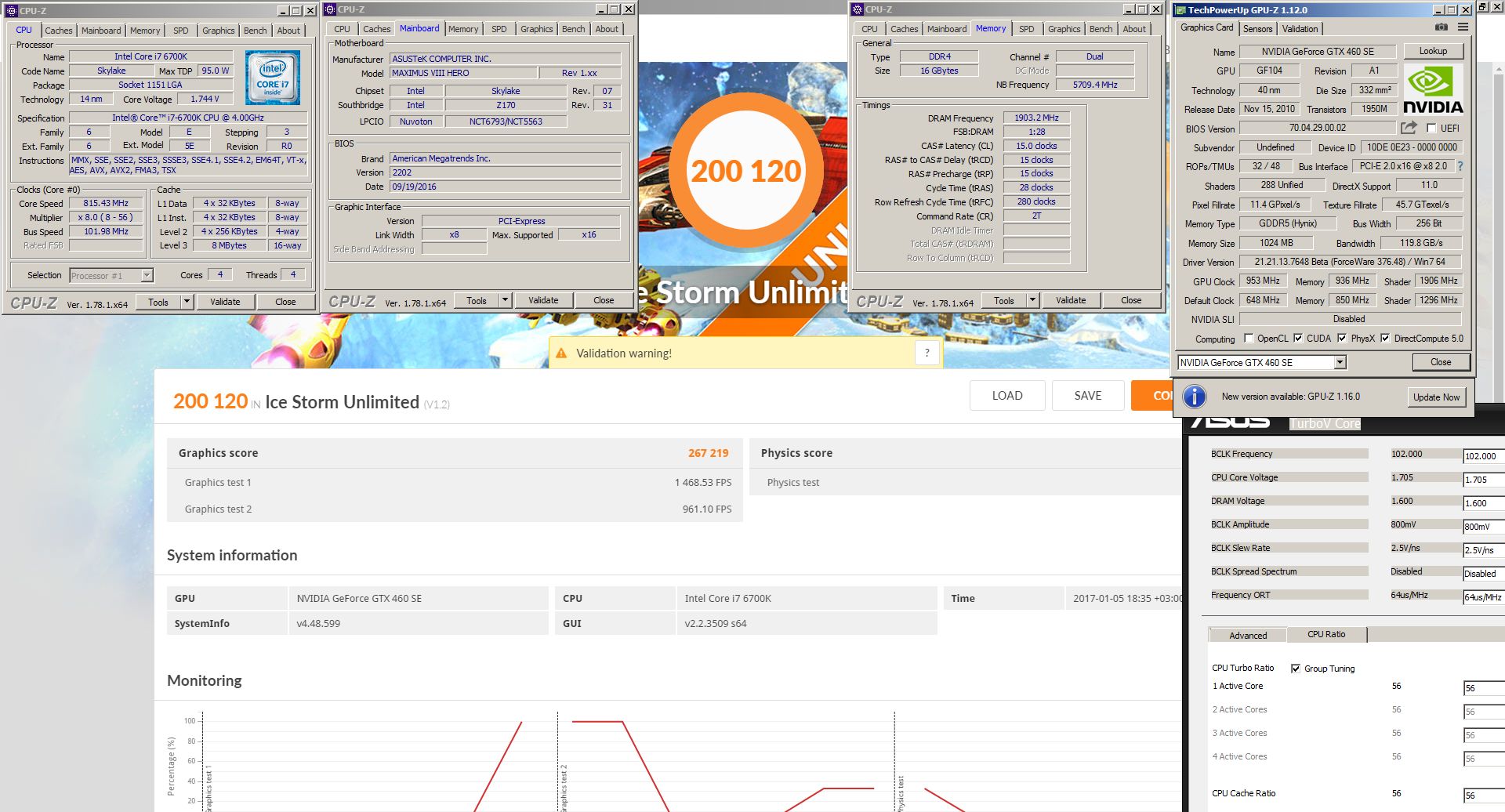Expand Tools arrow in the CPU-Z window on the Memory tab
The image size is (1505, 812).
1032,300
